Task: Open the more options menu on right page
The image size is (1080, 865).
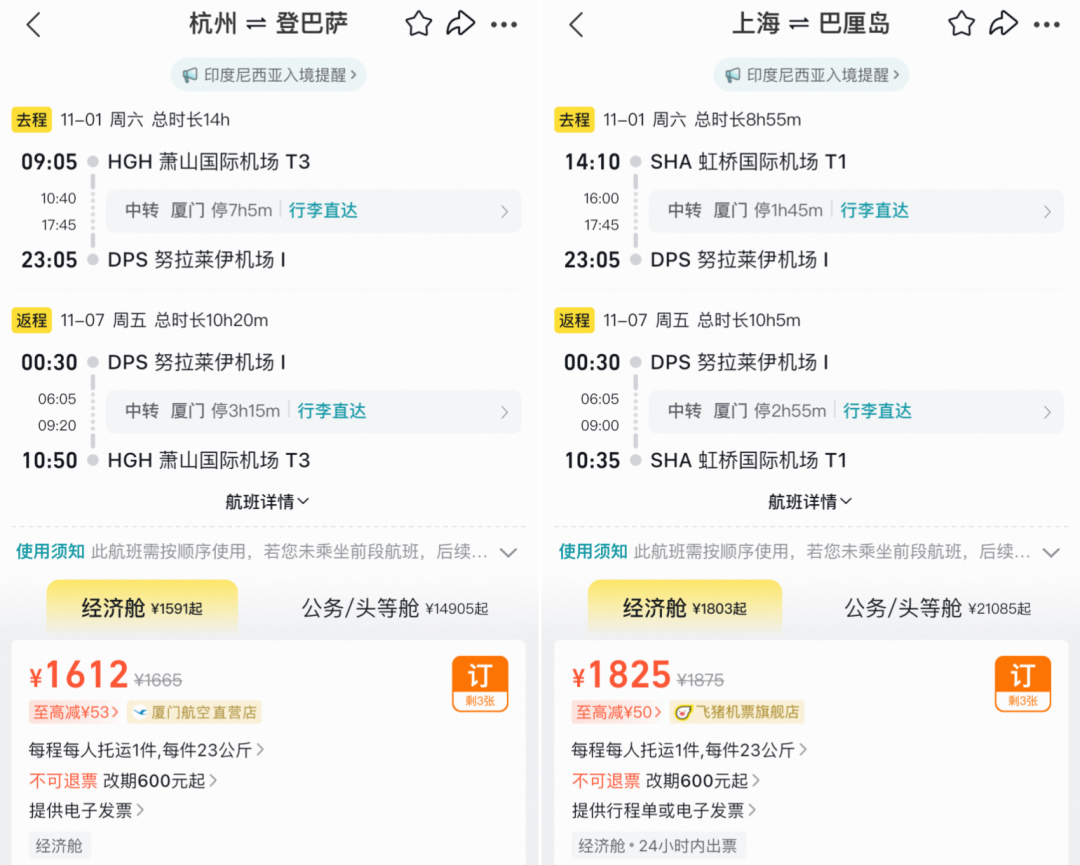Action: [x=1045, y=23]
